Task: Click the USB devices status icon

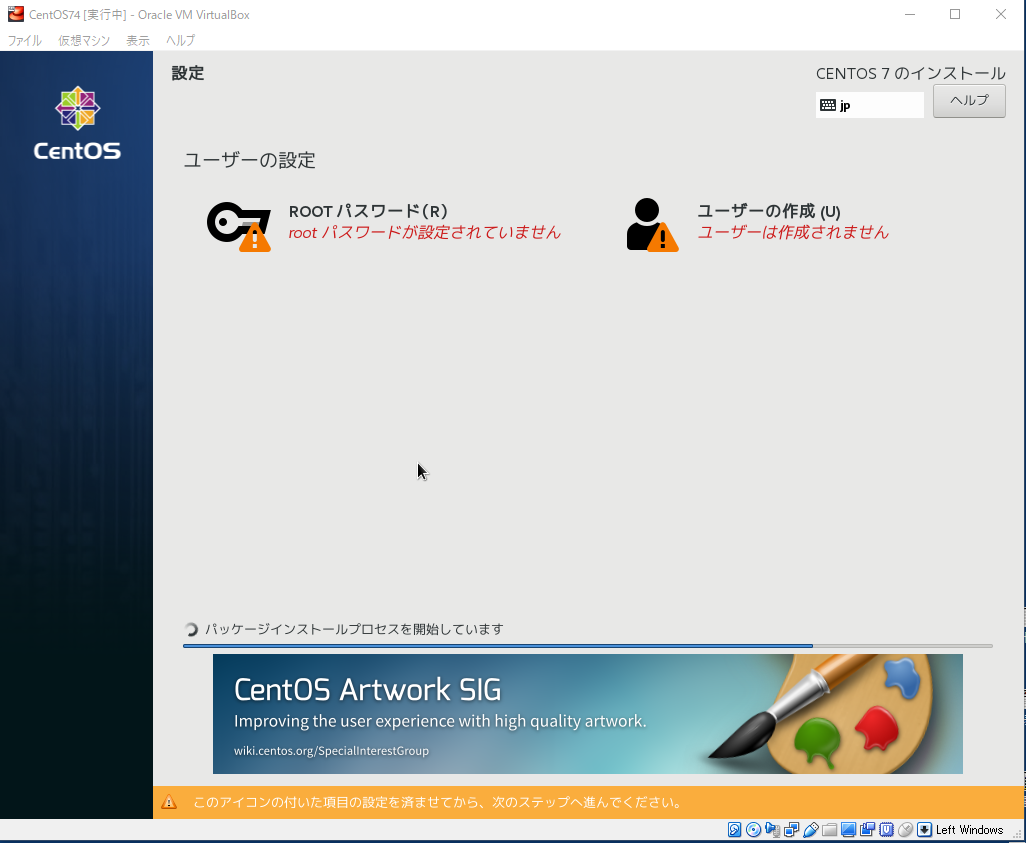Action: point(810,830)
